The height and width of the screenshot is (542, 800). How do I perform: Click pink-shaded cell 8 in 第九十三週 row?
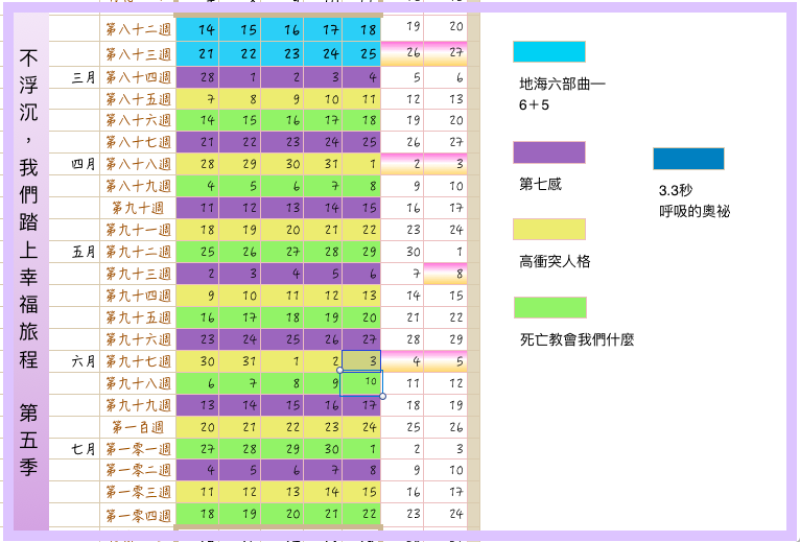tap(445, 274)
